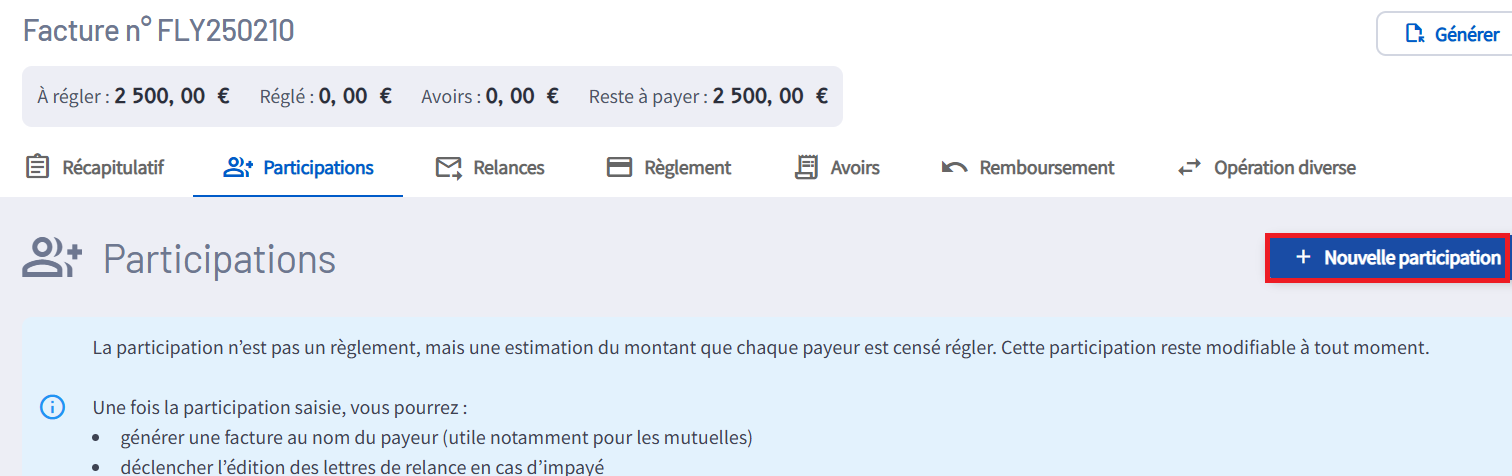
Task: Click the credit card icon for Règlement
Action: coord(620,167)
